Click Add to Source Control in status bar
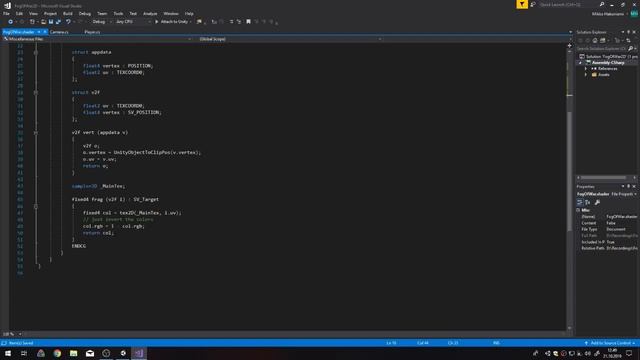 point(610,343)
